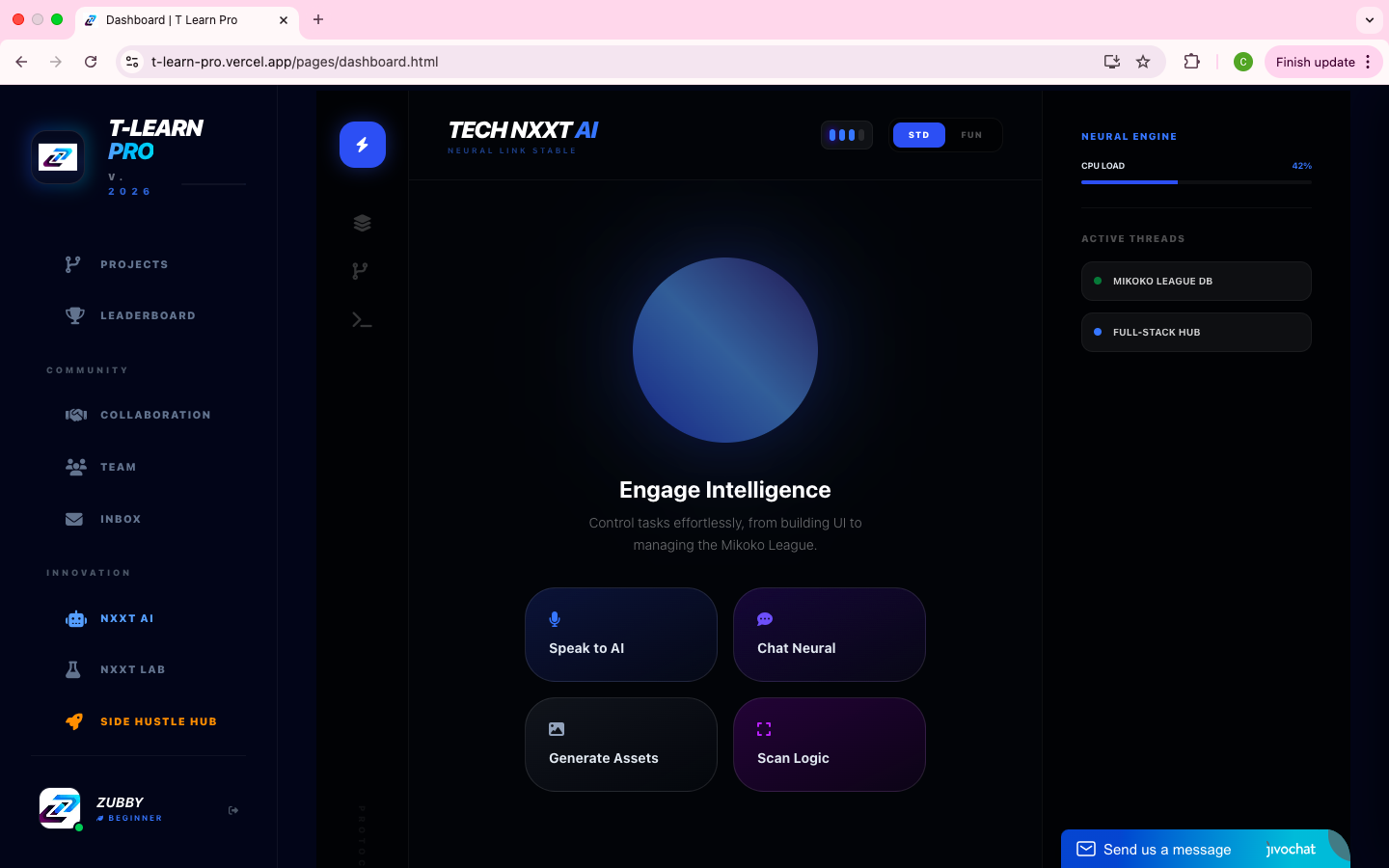Click the JivoChat envelope icon
The image size is (1389, 868).
point(1086,849)
